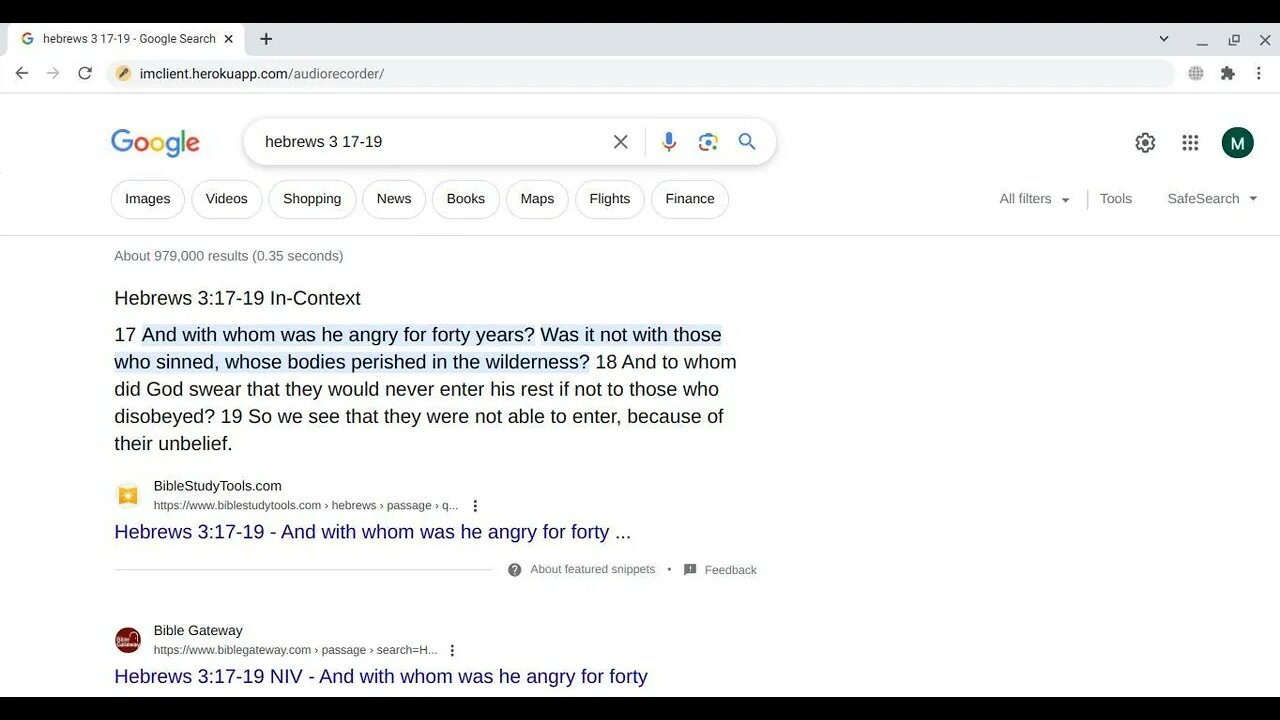Click the globe icon beside Extensions

pyautogui.click(x=1196, y=73)
